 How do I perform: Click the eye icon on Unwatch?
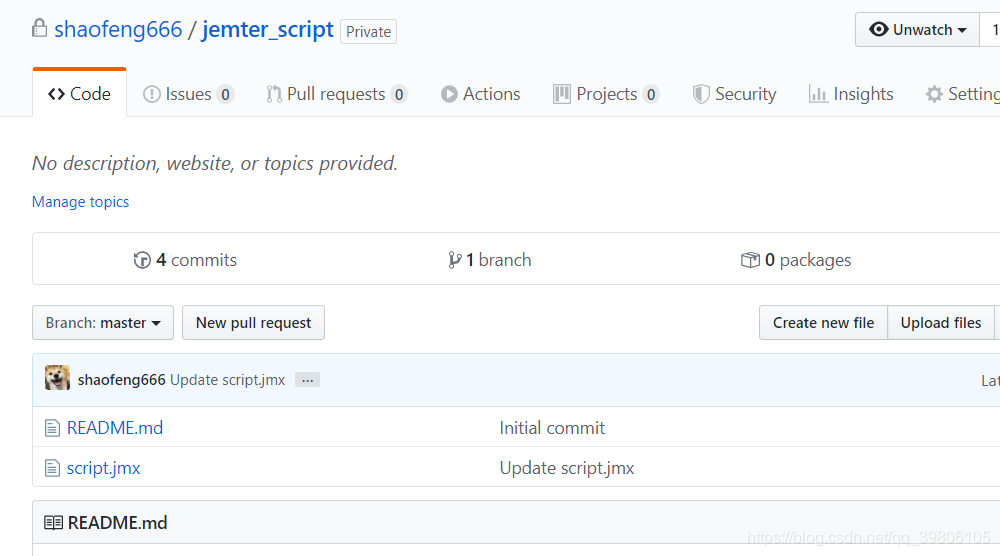coord(879,30)
